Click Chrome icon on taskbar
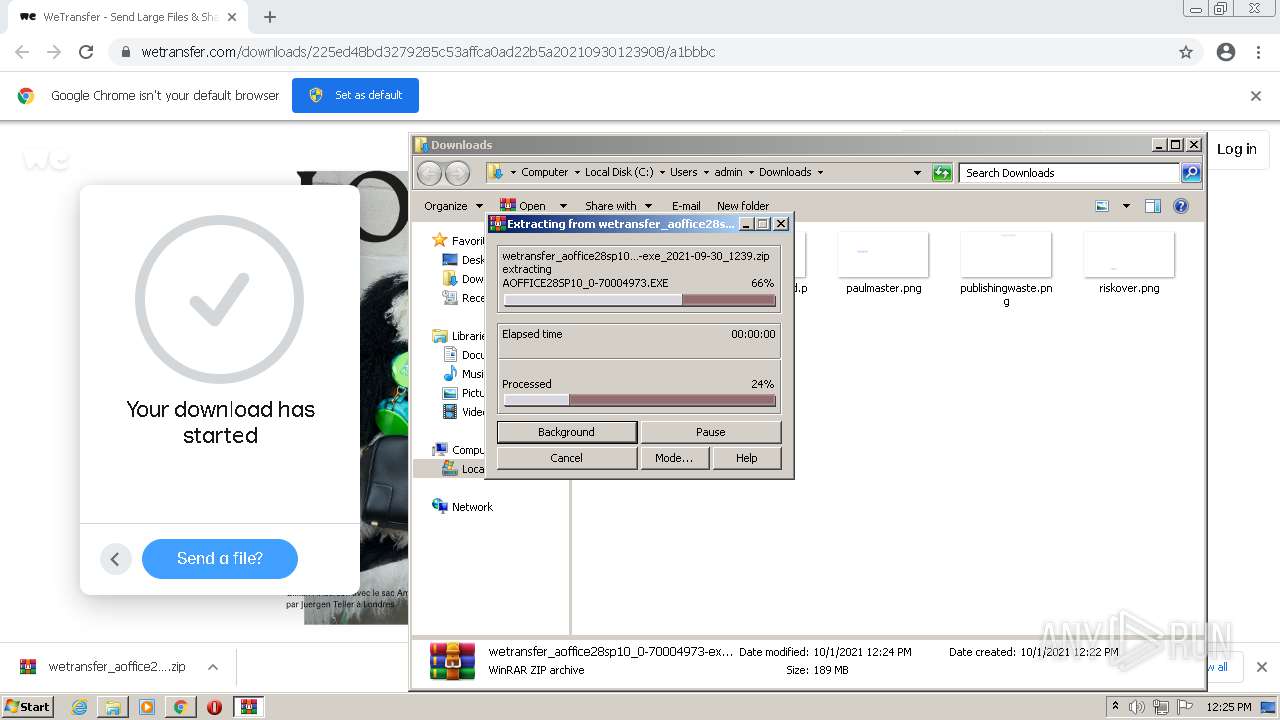 (x=181, y=707)
